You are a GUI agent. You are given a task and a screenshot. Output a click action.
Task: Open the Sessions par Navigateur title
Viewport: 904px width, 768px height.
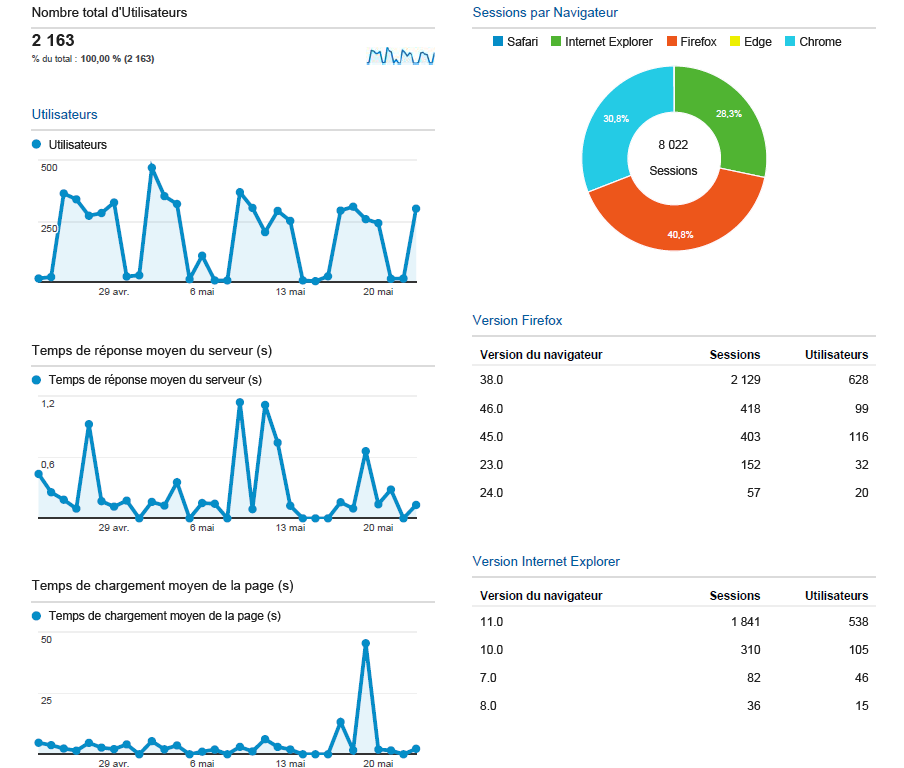pyautogui.click(x=544, y=13)
